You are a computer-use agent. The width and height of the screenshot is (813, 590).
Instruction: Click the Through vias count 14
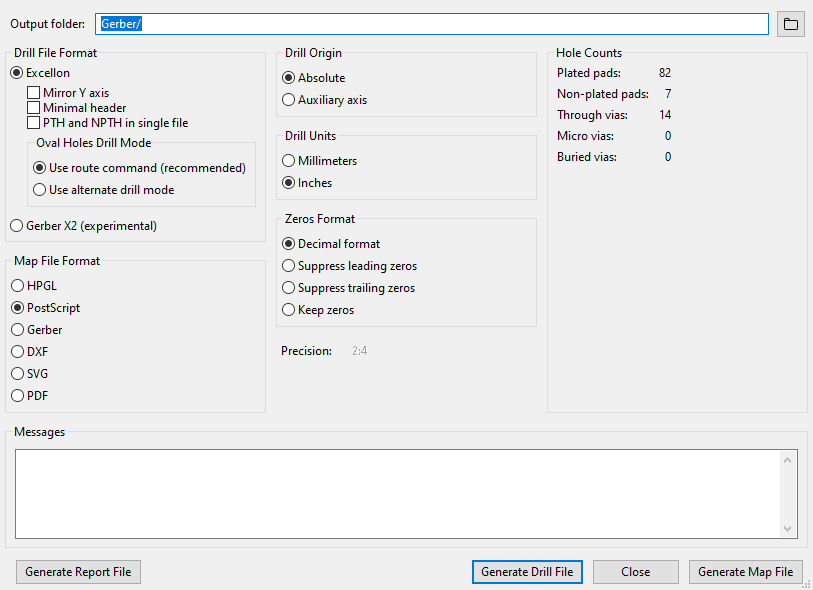click(665, 115)
